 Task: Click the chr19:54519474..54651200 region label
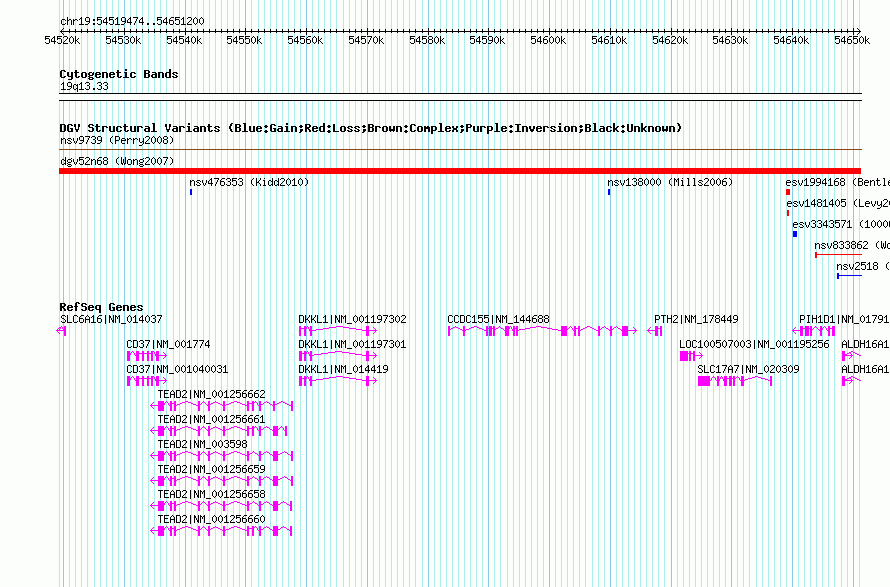[132, 22]
